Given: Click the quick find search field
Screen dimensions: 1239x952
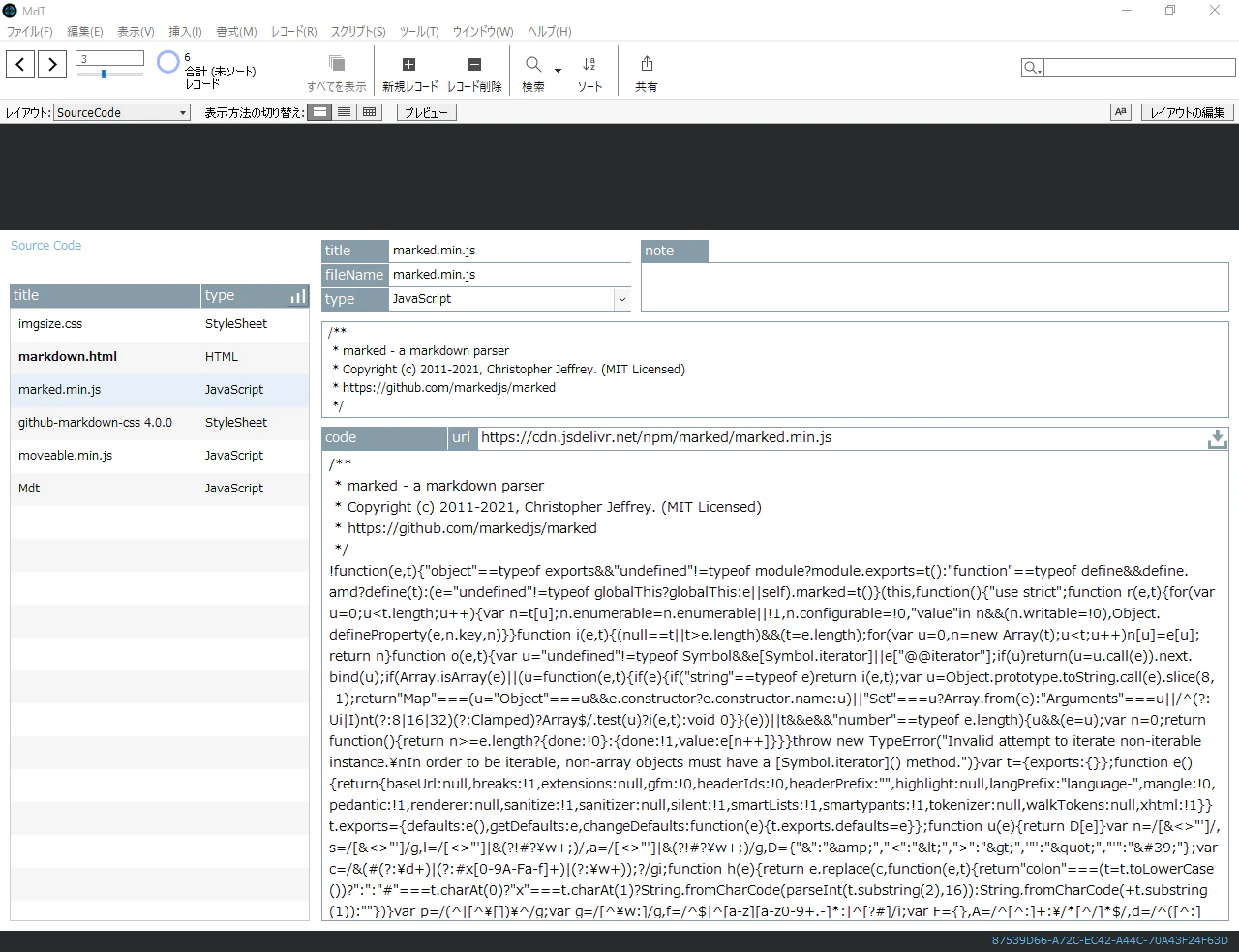Looking at the screenshot, I should [1139, 68].
